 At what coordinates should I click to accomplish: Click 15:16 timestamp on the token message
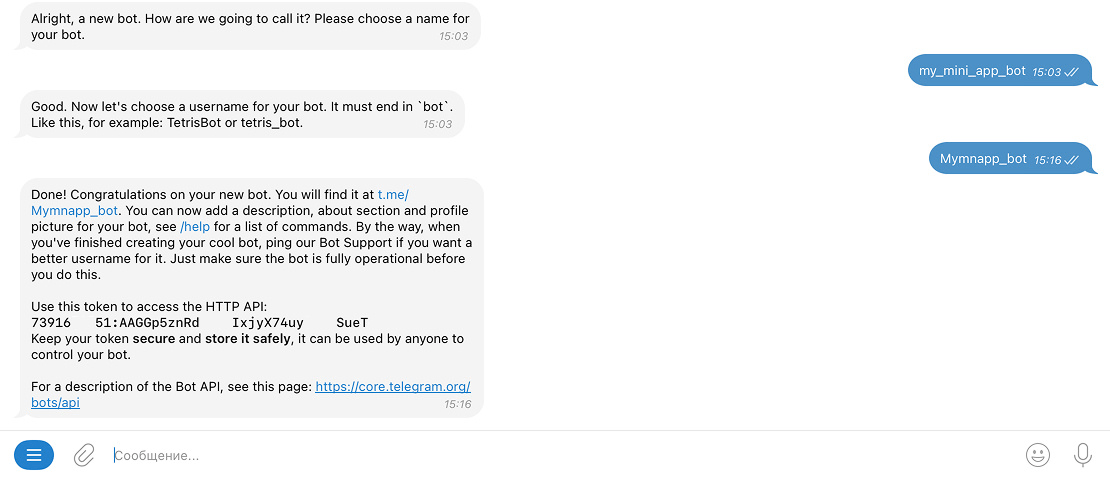pyautogui.click(x=457, y=404)
